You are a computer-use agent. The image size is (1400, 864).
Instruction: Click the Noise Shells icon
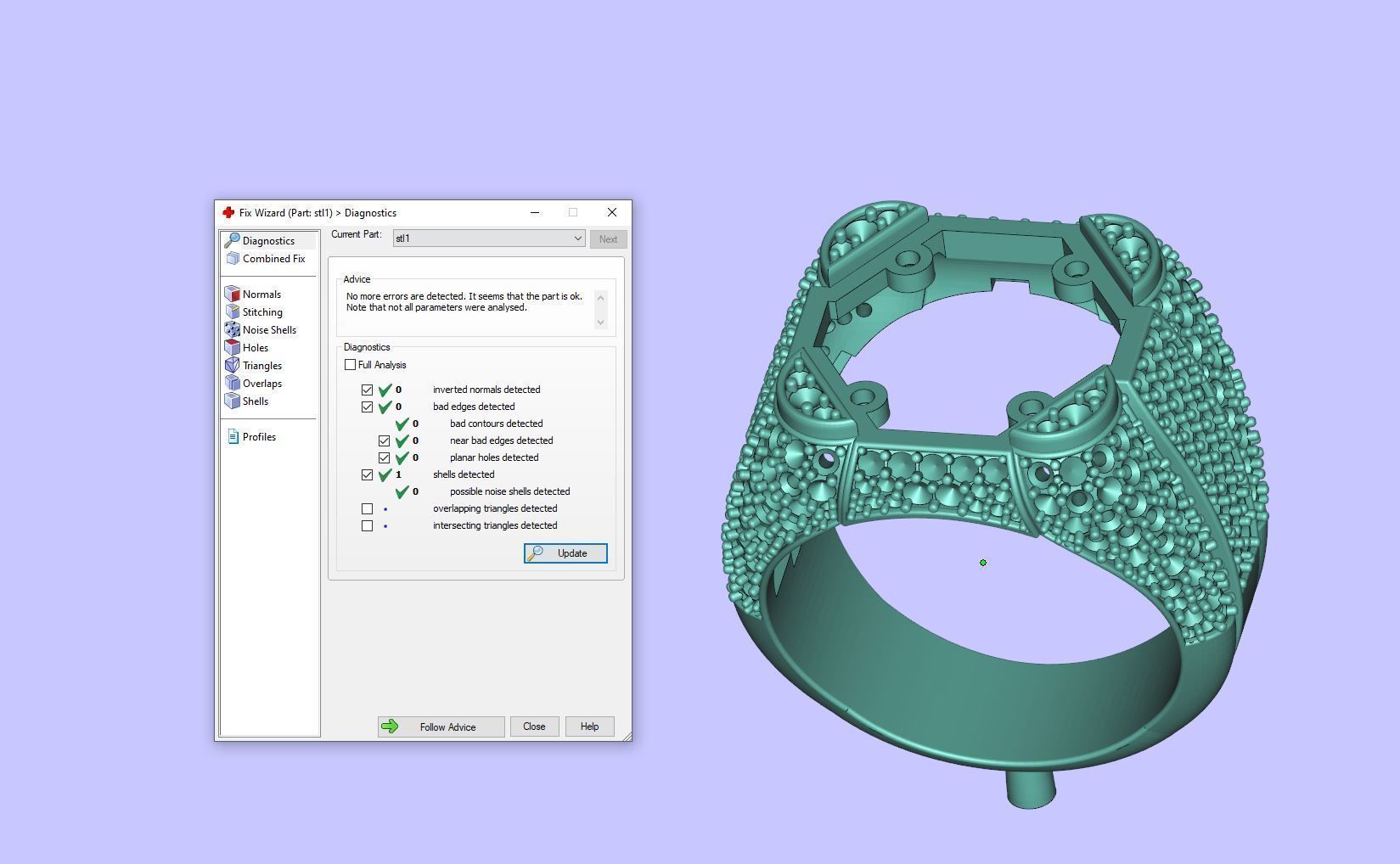point(233,330)
